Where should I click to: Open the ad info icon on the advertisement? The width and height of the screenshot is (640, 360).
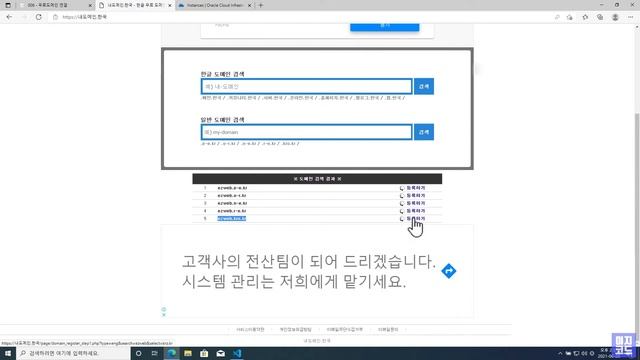(164, 309)
